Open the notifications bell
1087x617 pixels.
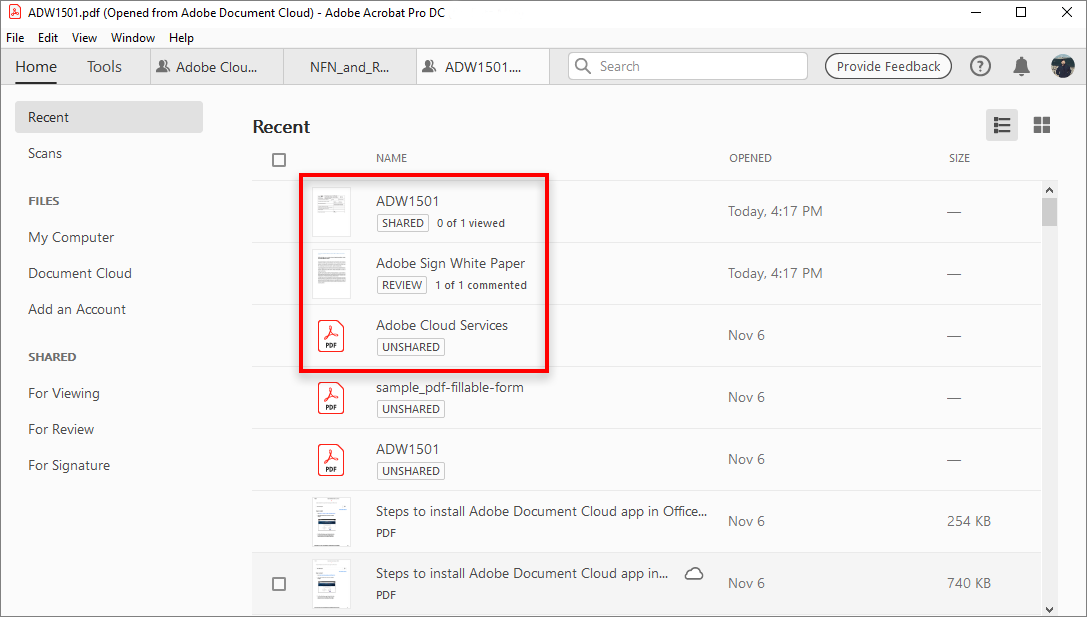pos(1021,66)
